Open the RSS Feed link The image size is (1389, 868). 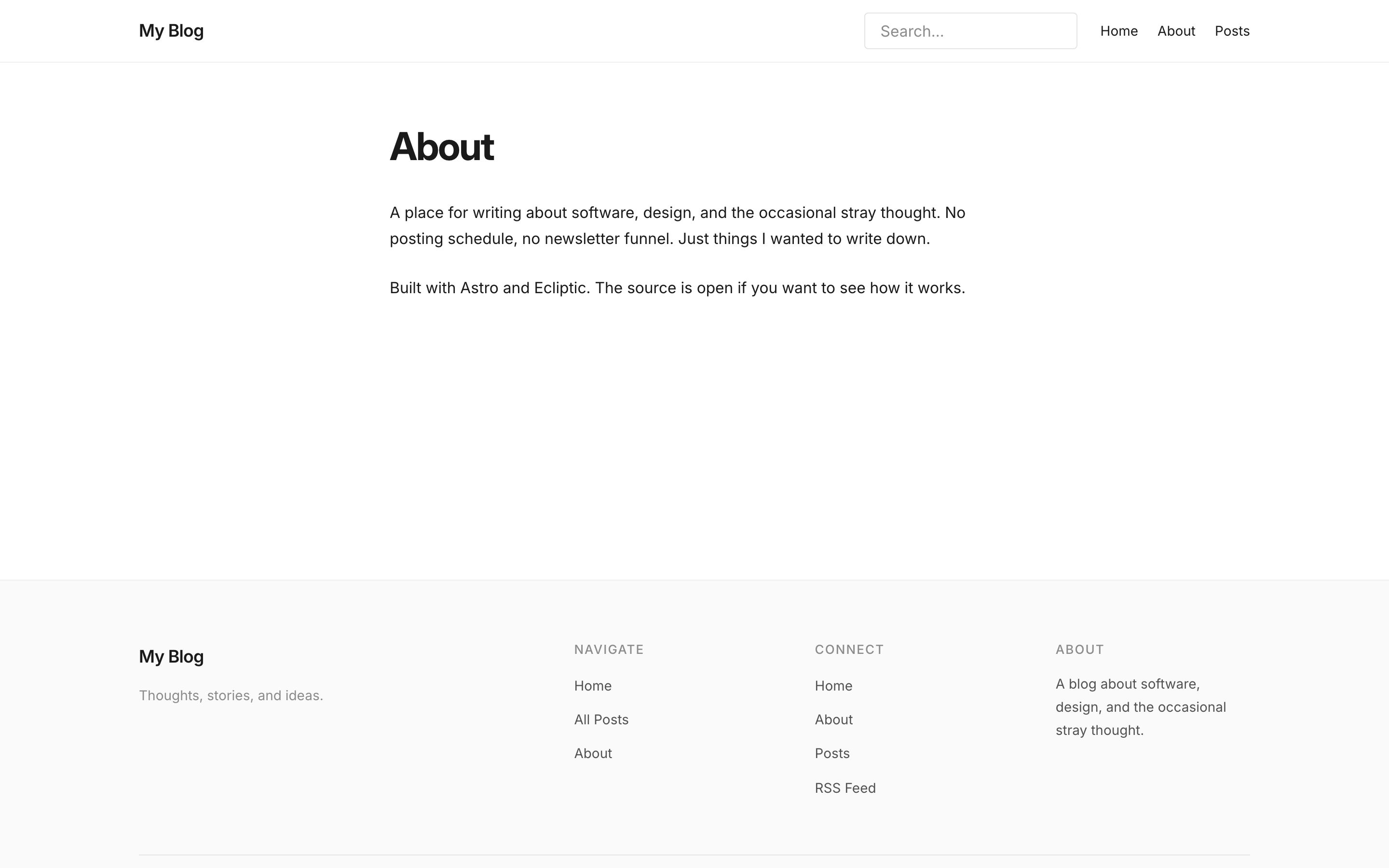[845, 788]
